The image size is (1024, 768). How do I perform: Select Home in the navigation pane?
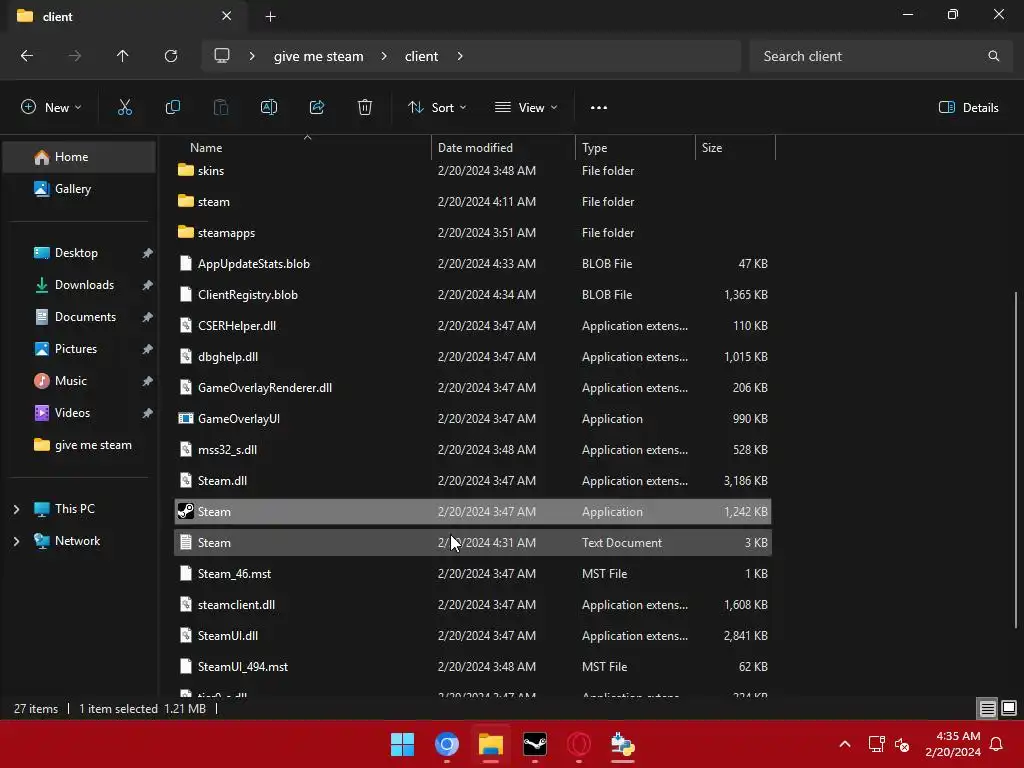click(79, 157)
